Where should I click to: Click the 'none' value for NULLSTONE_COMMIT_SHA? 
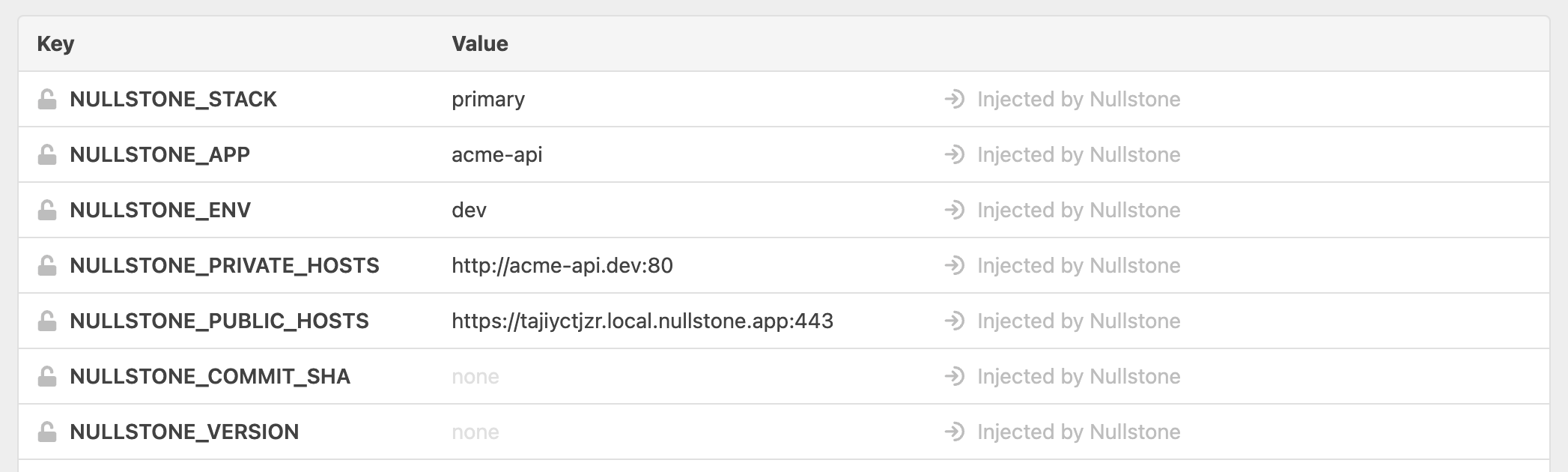click(475, 376)
